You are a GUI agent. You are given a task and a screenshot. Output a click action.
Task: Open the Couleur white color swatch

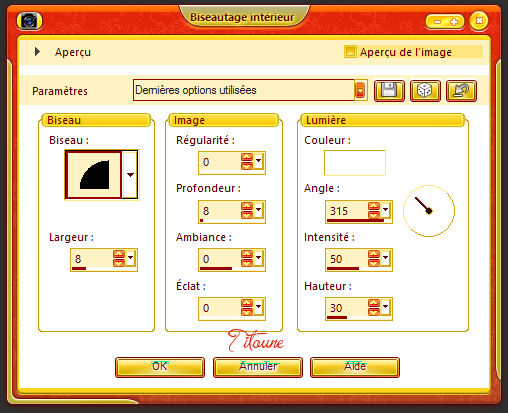click(355, 163)
